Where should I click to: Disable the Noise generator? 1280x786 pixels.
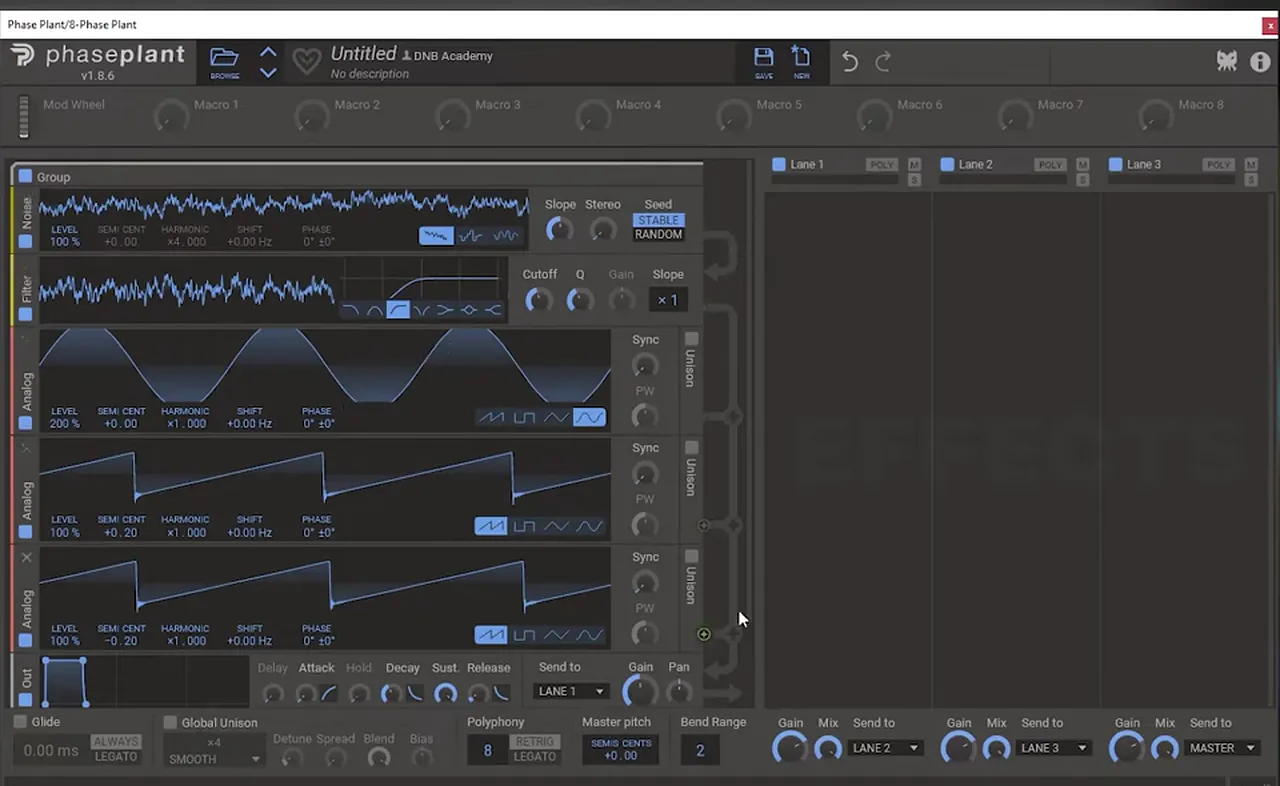pos(26,241)
